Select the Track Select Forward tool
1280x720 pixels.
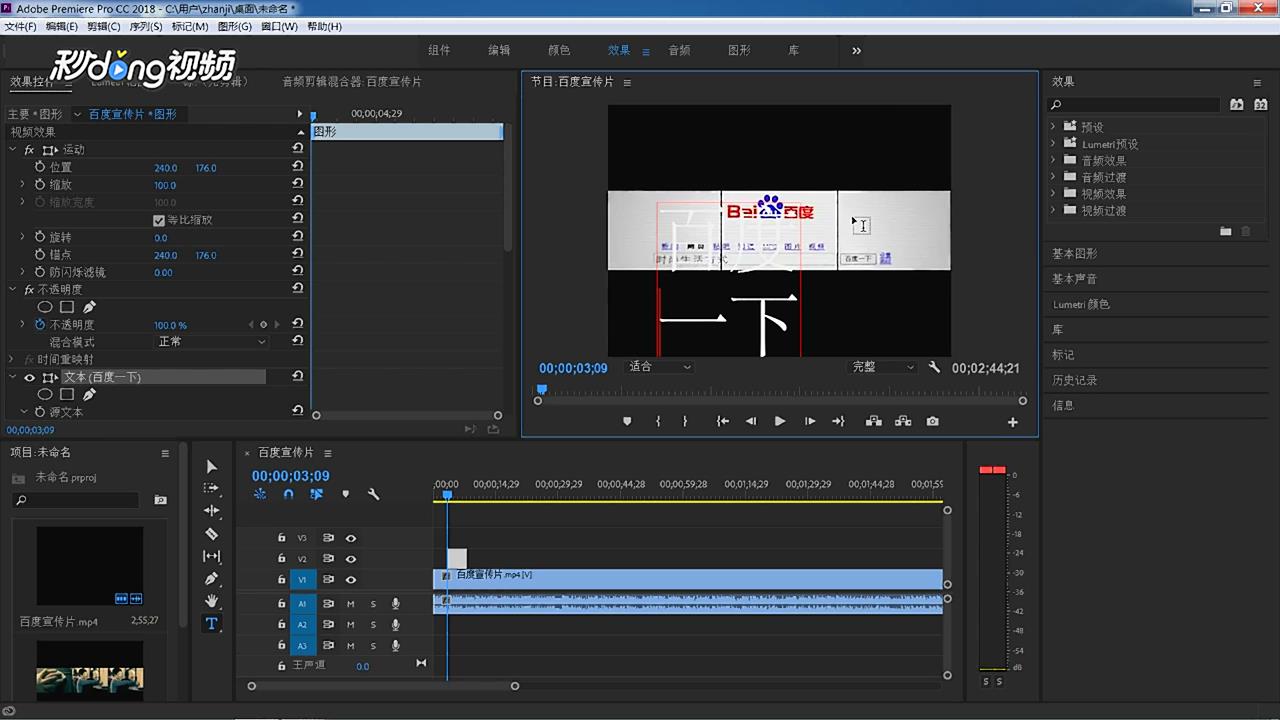click(211, 488)
